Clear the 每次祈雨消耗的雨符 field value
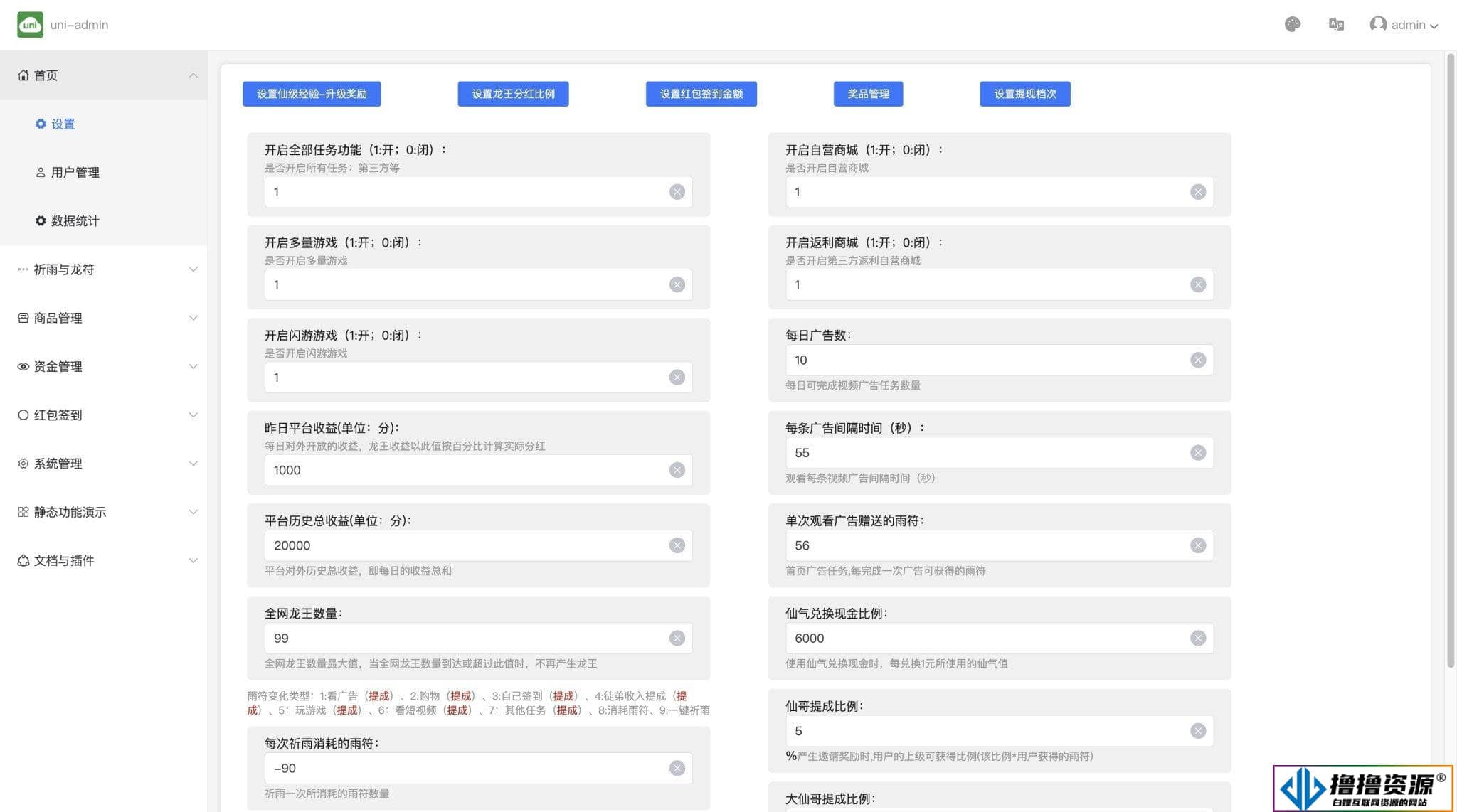The image size is (1457, 812). (x=677, y=768)
